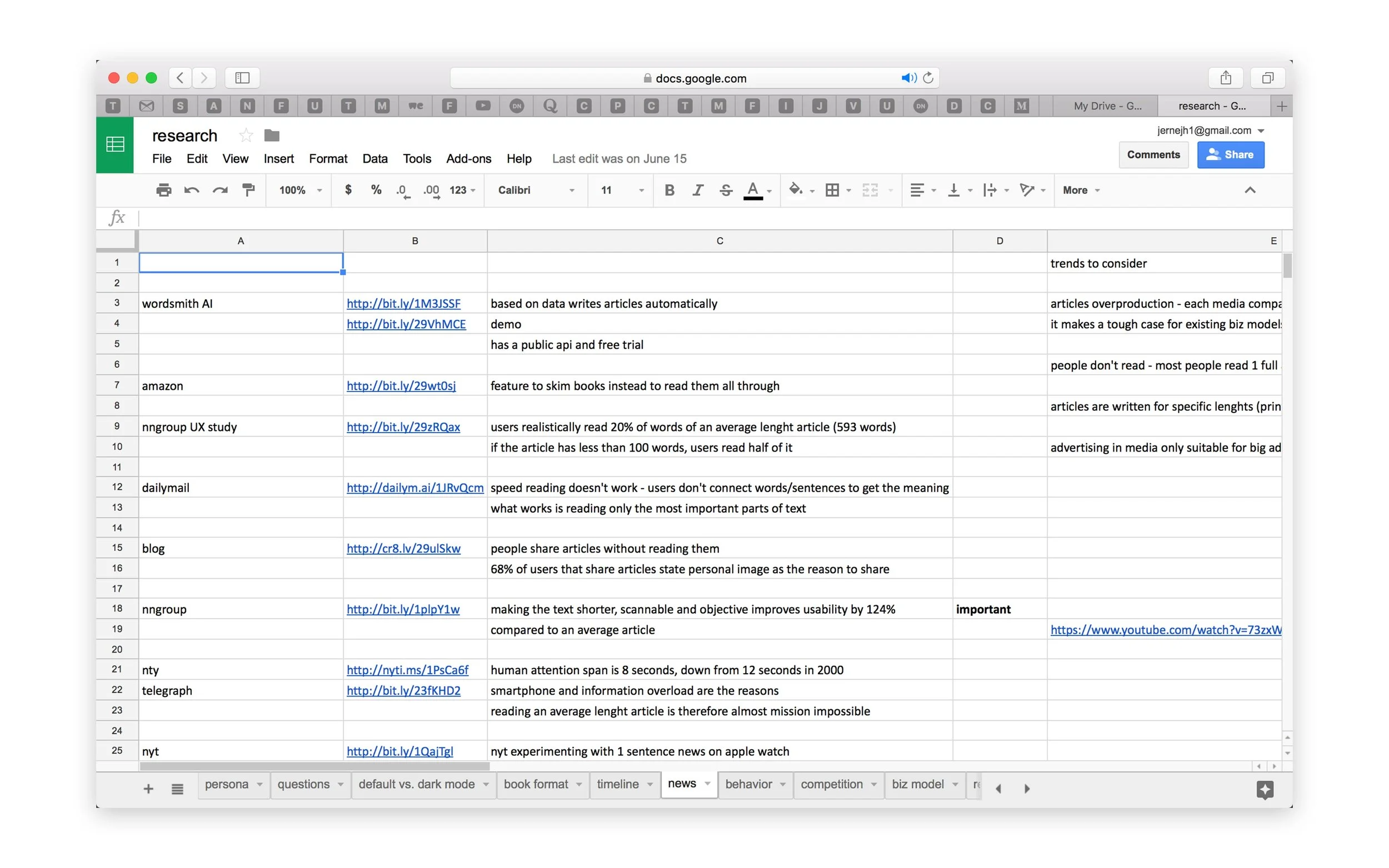
Task: Undo the last action with undo arrow
Action: pos(191,190)
